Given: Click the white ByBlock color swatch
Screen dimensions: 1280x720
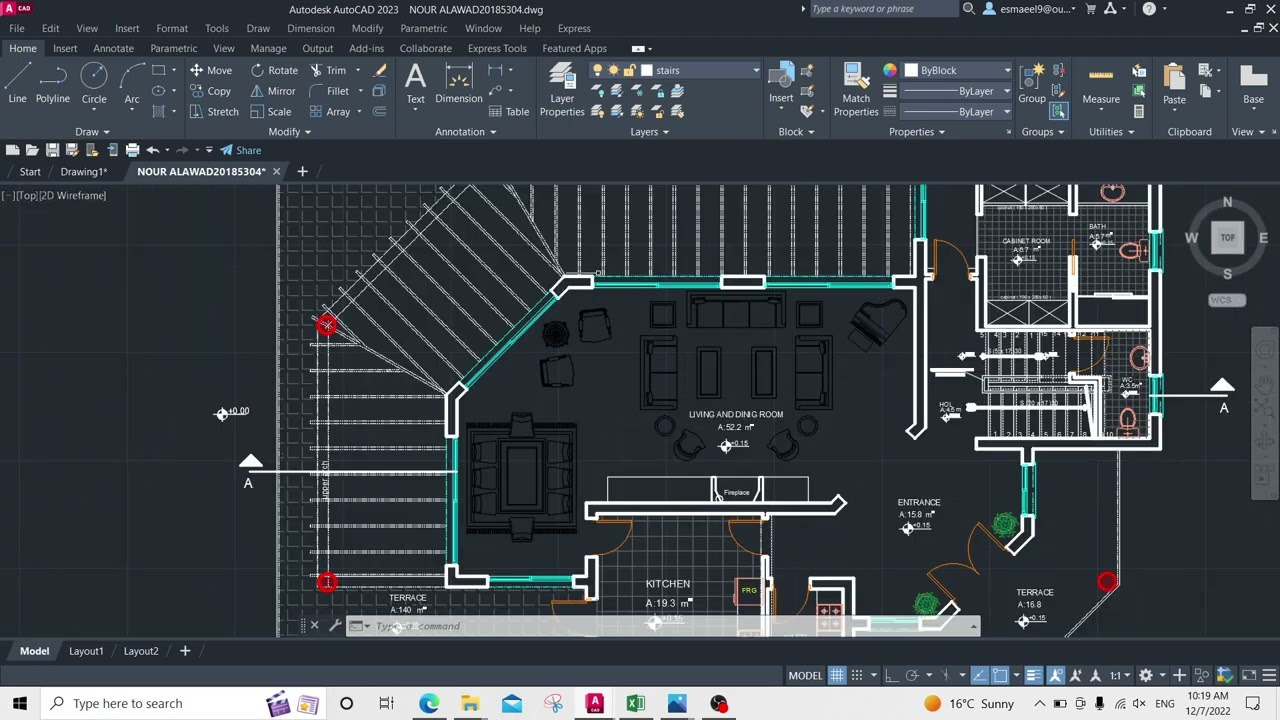Looking at the screenshot, I should tap(911, 70).
